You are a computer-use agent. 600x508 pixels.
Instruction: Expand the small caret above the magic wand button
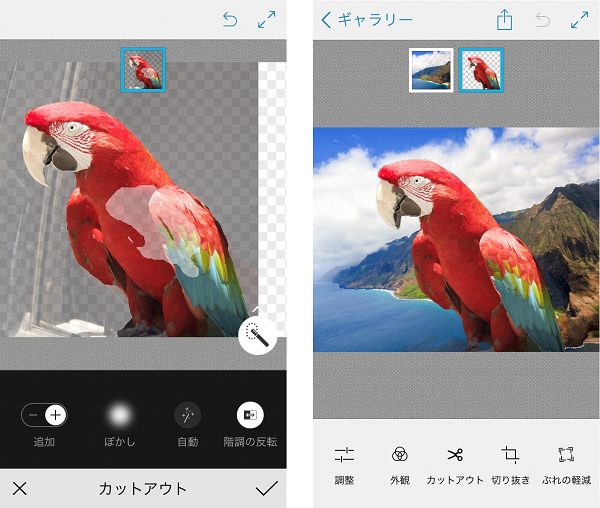point(258,308)
